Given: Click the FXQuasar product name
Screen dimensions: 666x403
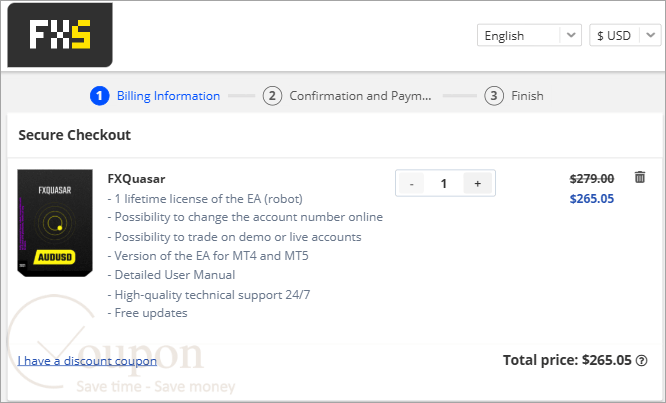Looking at the screenshot, I should tap(136, 179).
